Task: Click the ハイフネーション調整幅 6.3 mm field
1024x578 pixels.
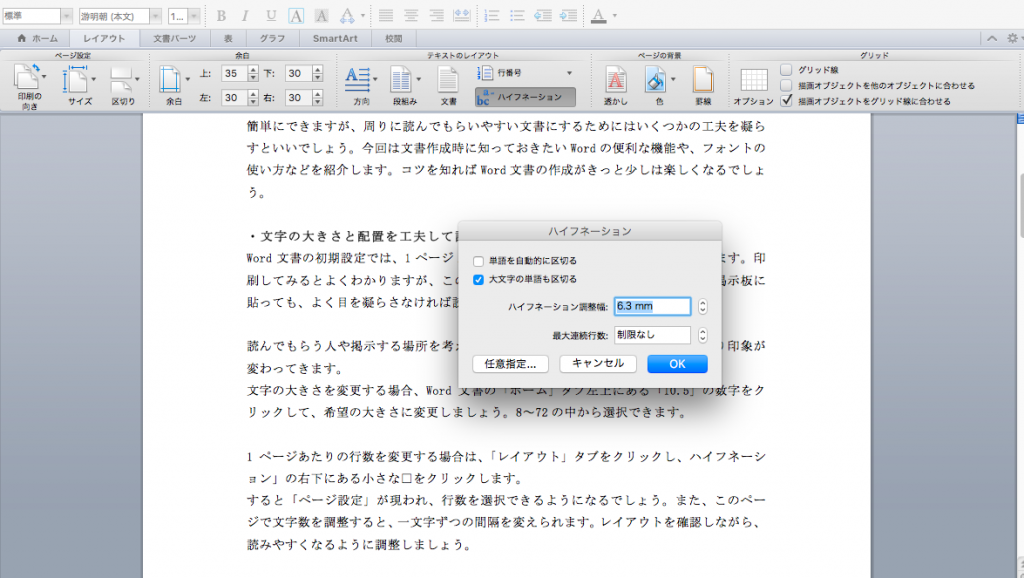Action: point(652,306)
